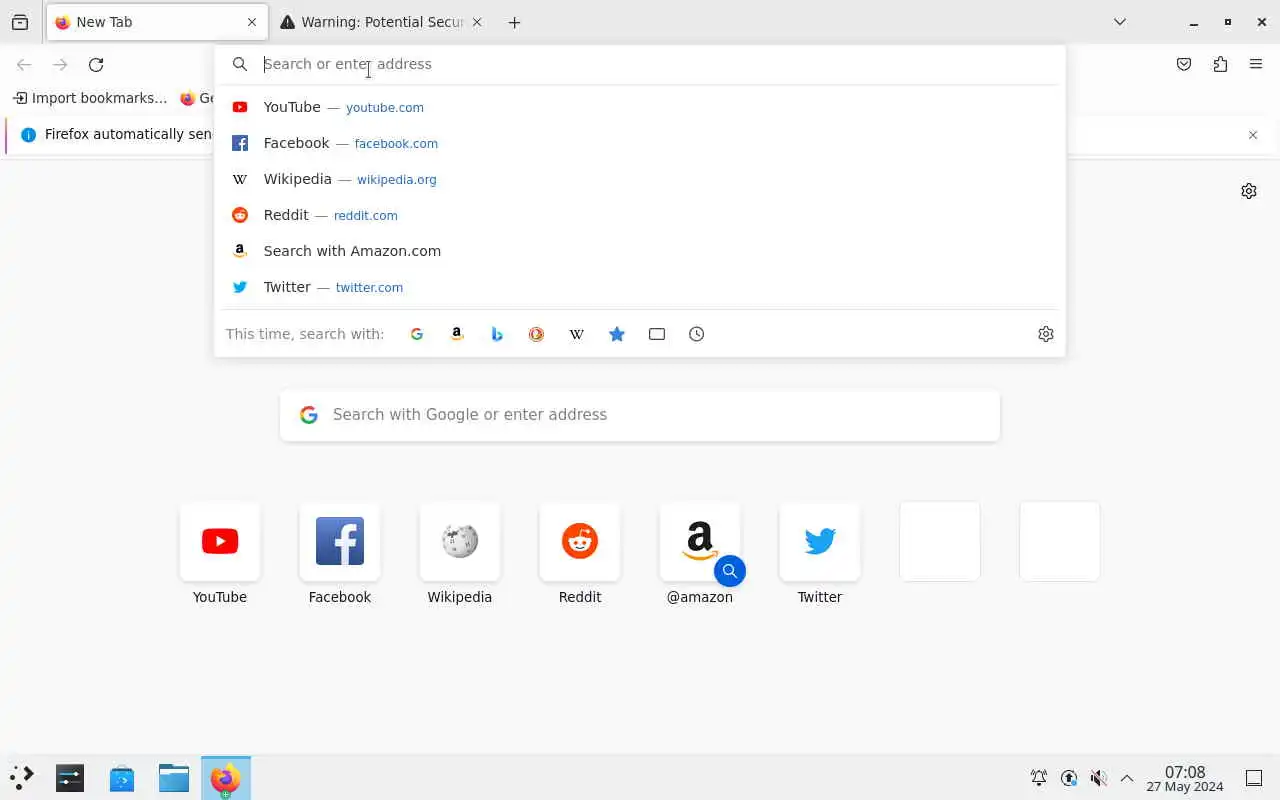Image resolution: width=1280 pixels, height=800 pixels.
Task: Open the new tab page personalize gear
Action: point(1249,191)
